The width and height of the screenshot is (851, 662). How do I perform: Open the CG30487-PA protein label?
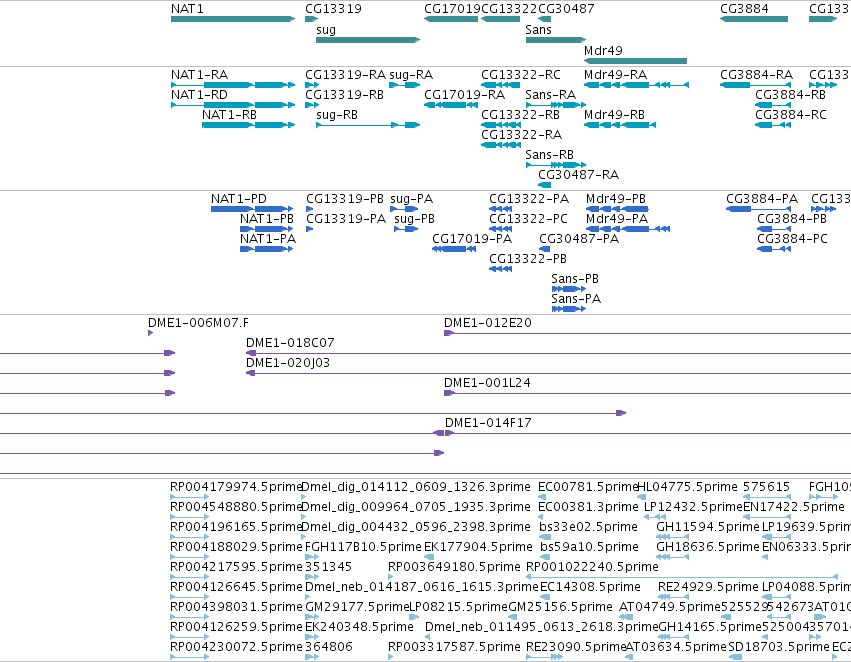pyautogui.click(x=579, y=239)
